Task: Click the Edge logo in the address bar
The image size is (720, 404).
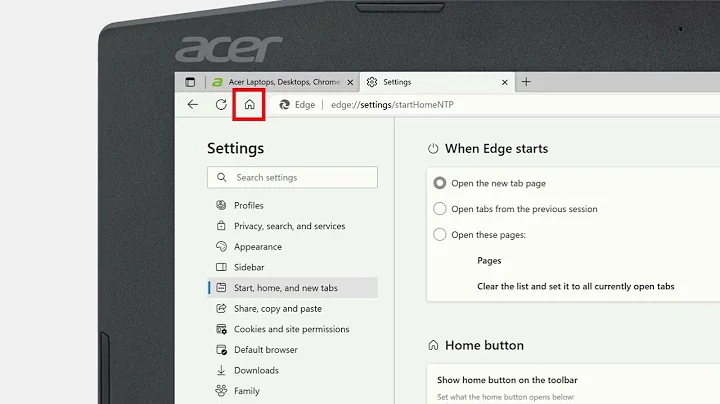Action: (285, 105)
